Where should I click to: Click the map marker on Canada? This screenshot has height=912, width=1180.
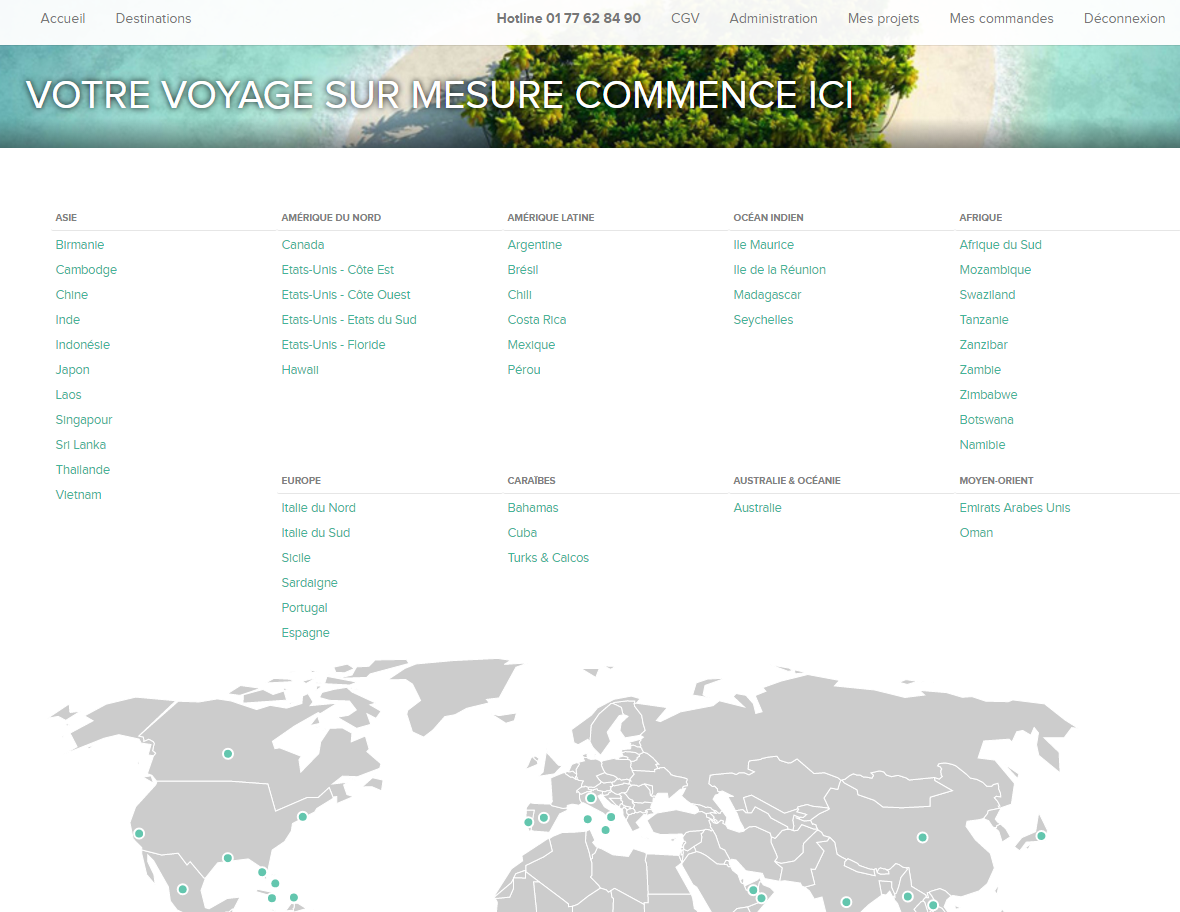(228, 753)
